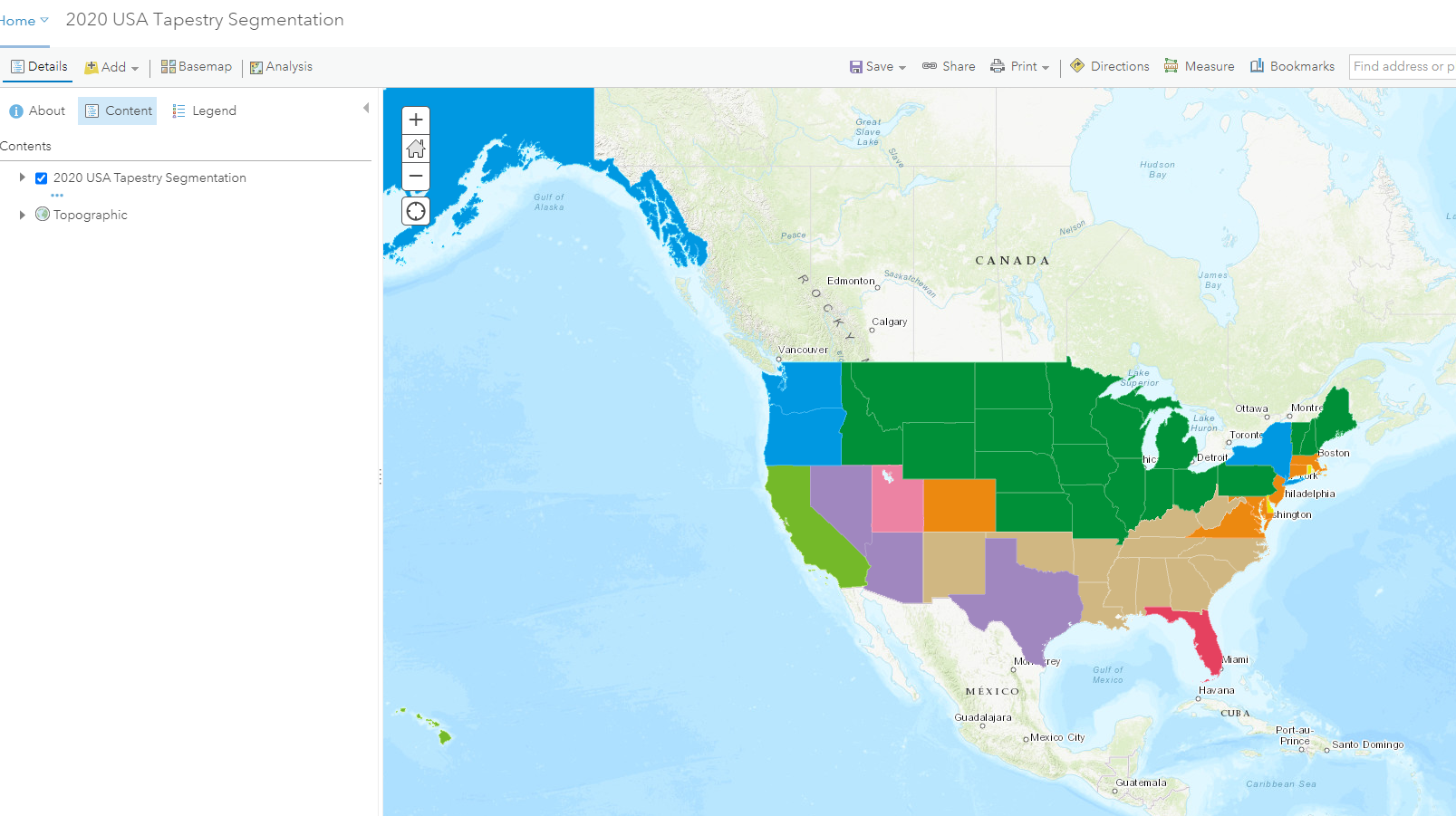Click the Find address search field
The width and height of the screenshot is (1456, 816).
[1403, 66]
